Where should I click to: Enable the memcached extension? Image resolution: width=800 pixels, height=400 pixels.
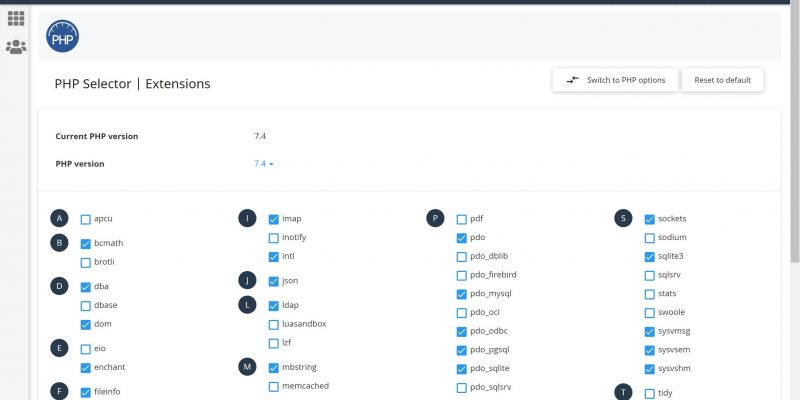coord(273,387)
